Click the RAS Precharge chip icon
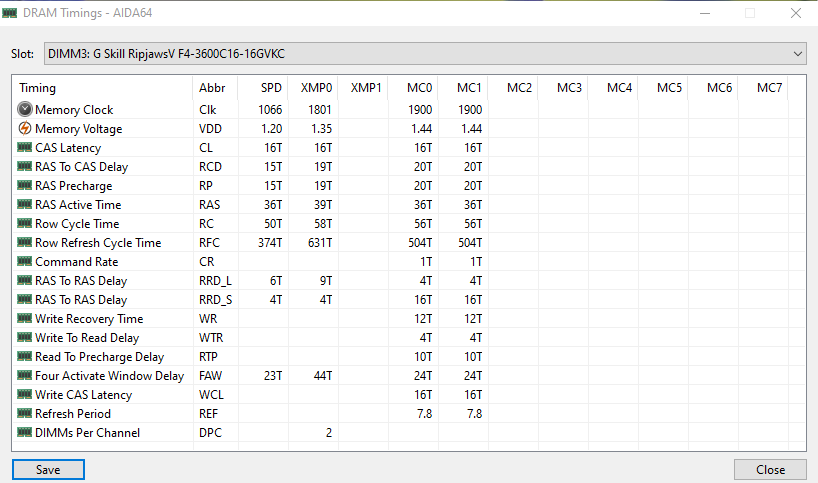818x483 pixels. point(25,185)
